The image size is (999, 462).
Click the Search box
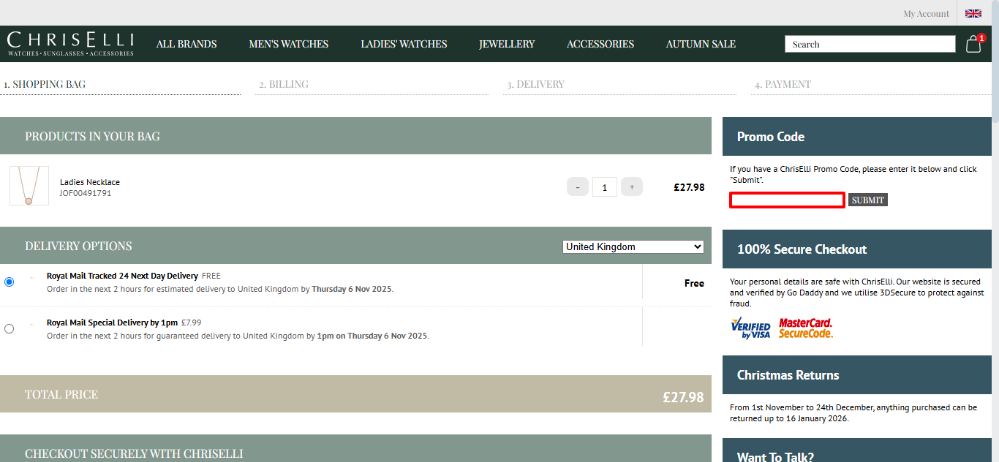pyautogui.click(x=870, y=44)
